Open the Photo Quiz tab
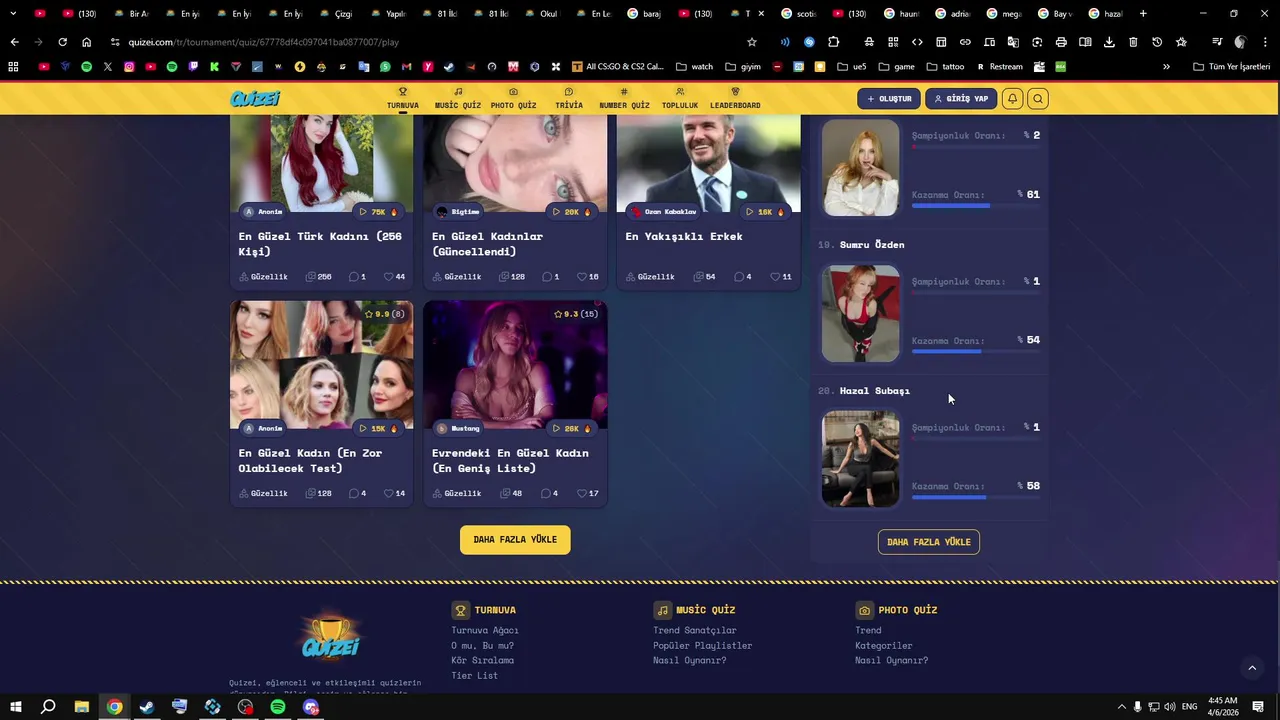This screenshot has width=1280, height=720. point(513,98)
